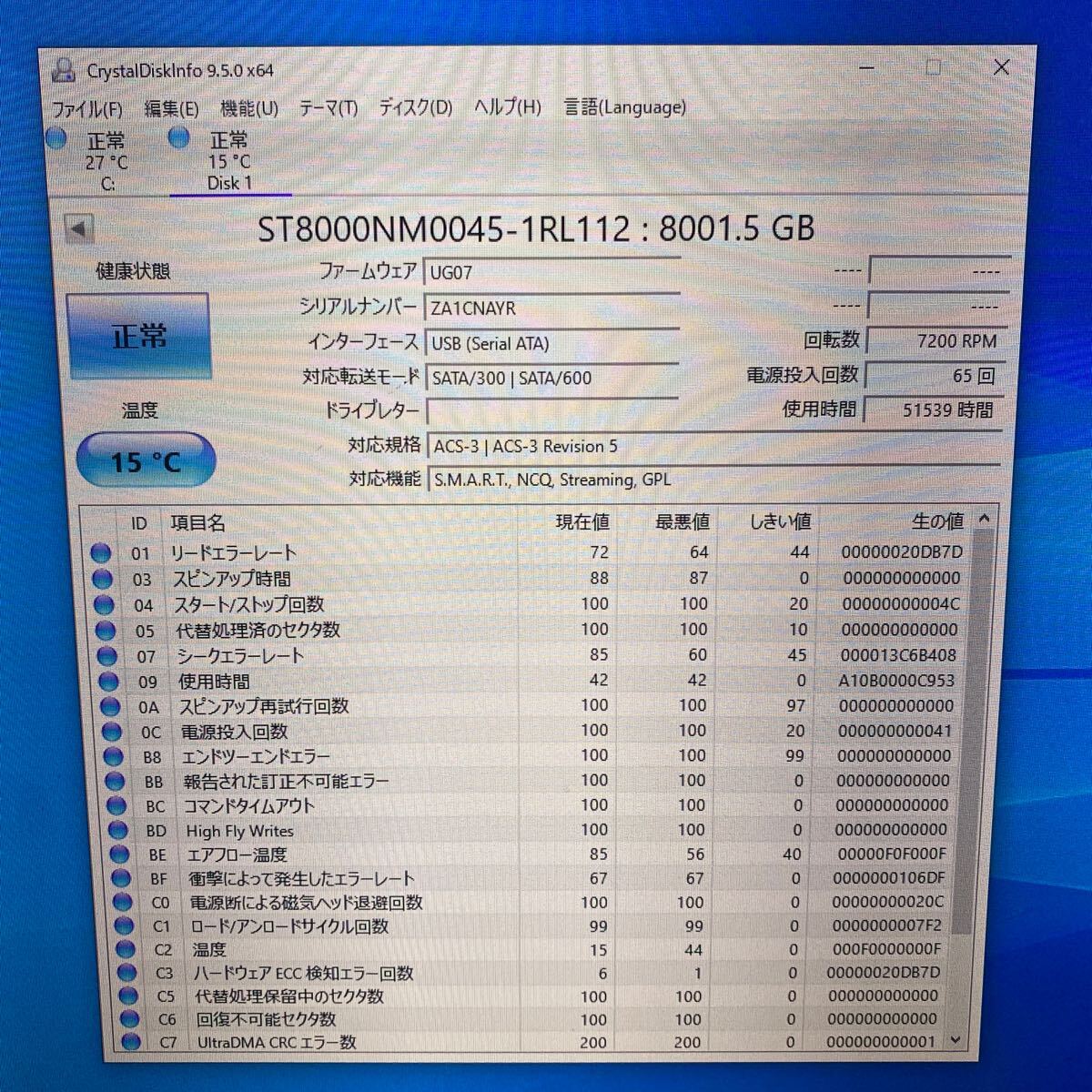Click the ID column header

(x=138, y=523)
